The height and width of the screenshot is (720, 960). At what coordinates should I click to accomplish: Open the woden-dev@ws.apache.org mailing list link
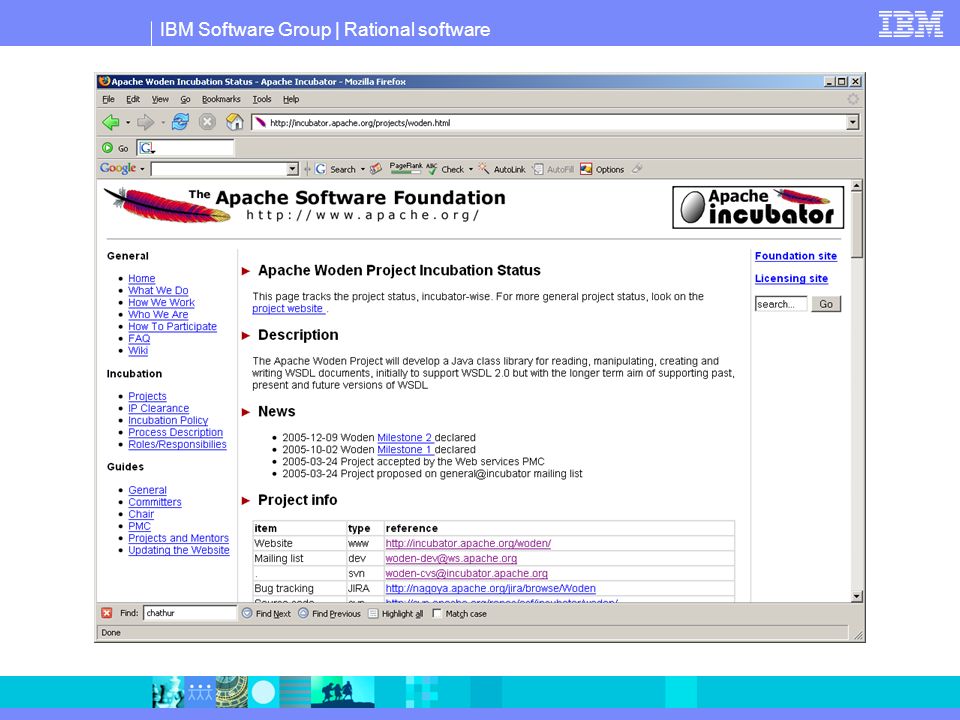(451, 558)
